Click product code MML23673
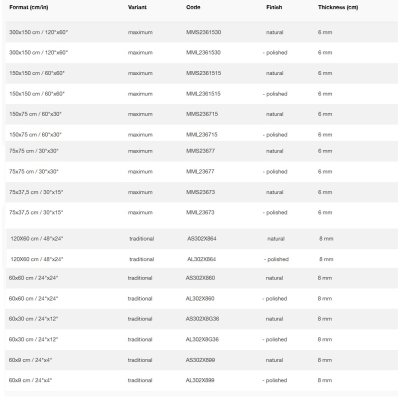 (200, 212)
